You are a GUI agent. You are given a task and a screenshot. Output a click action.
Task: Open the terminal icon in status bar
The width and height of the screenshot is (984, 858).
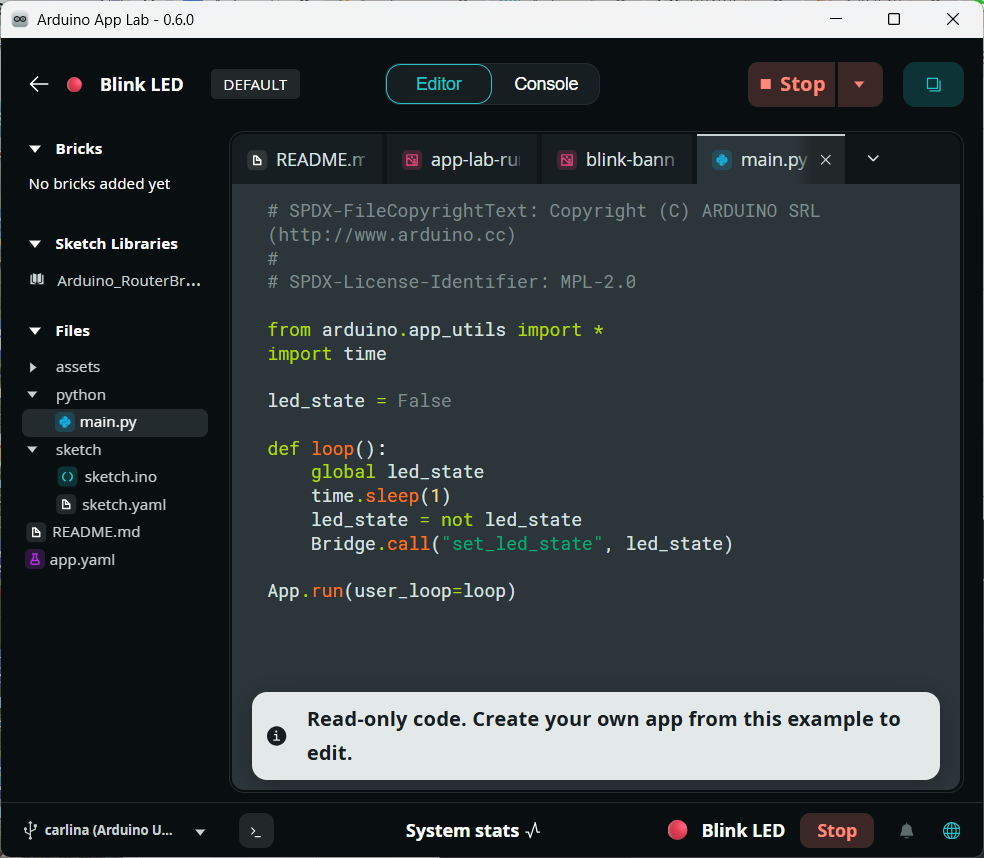click(x=256, y=831)
